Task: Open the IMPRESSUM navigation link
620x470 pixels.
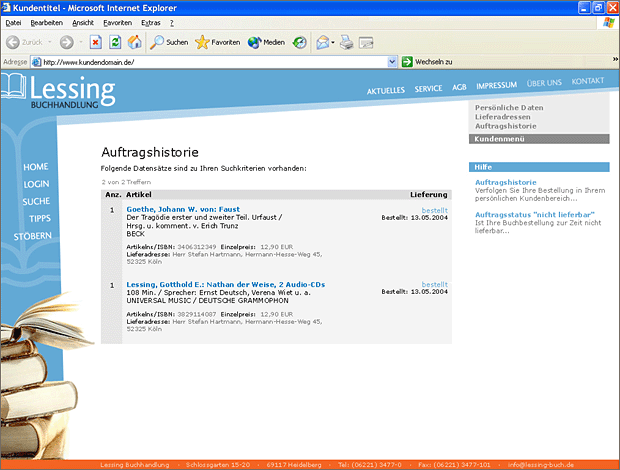Action: pyautogui.click(x=496, y=85)
